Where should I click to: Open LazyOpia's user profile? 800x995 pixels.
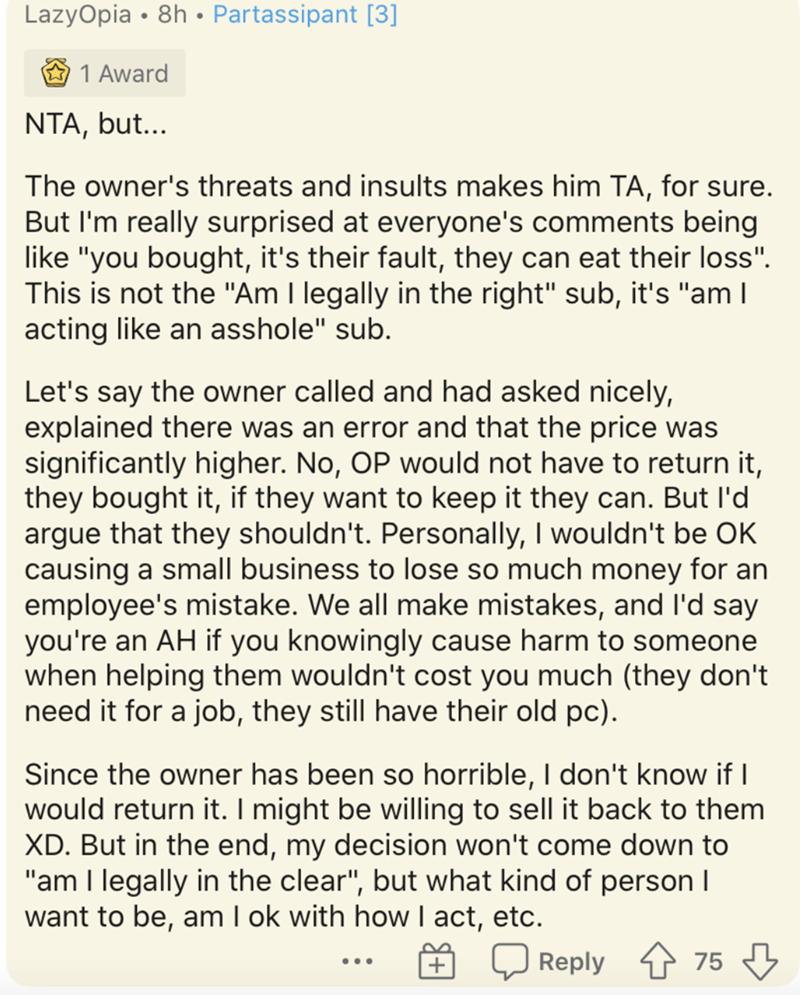77,14
